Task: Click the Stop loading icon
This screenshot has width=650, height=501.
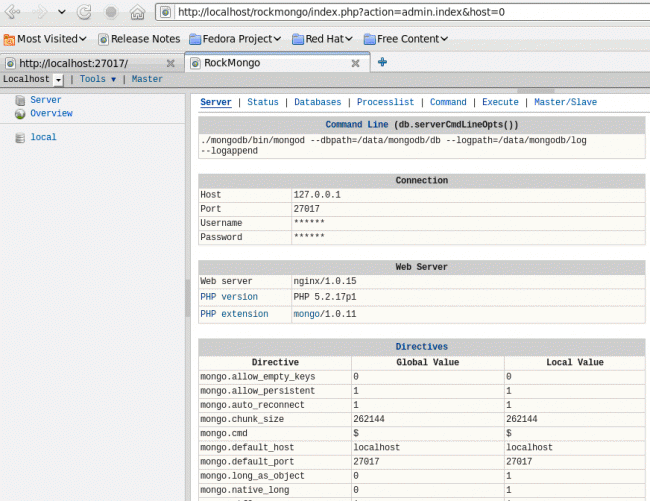Action: (111, 12)
